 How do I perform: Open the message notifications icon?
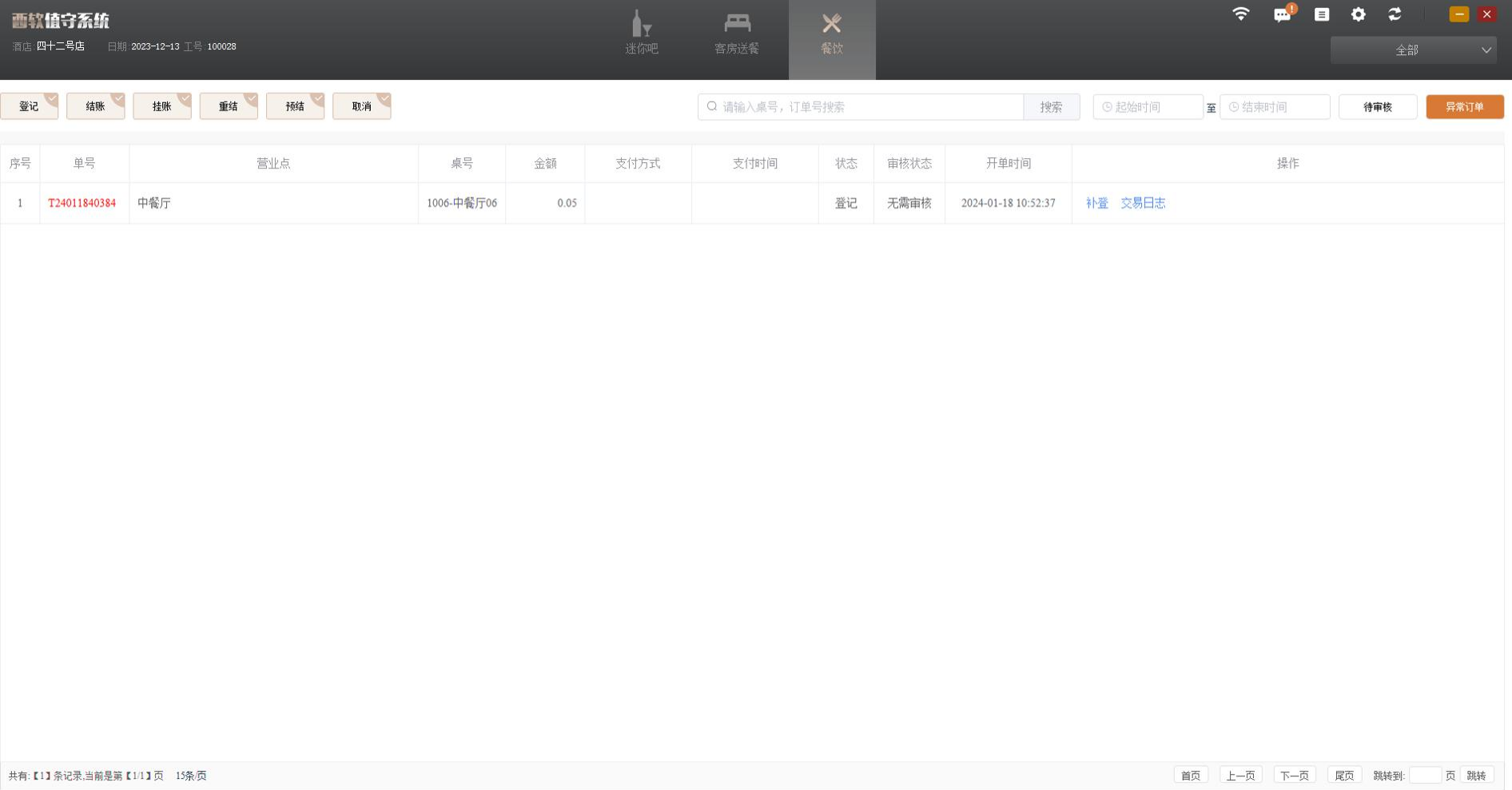(x=1282, y=15)
